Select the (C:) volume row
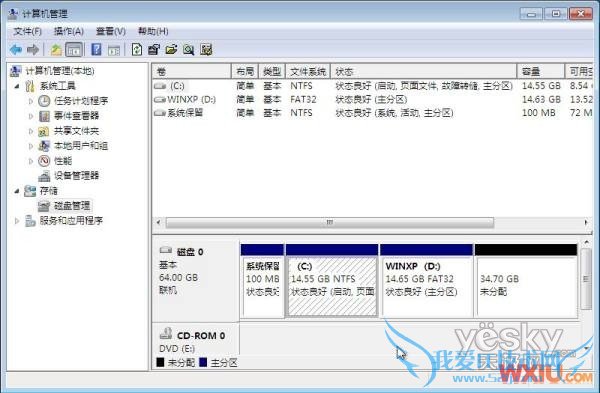 (x=372, y=86)
